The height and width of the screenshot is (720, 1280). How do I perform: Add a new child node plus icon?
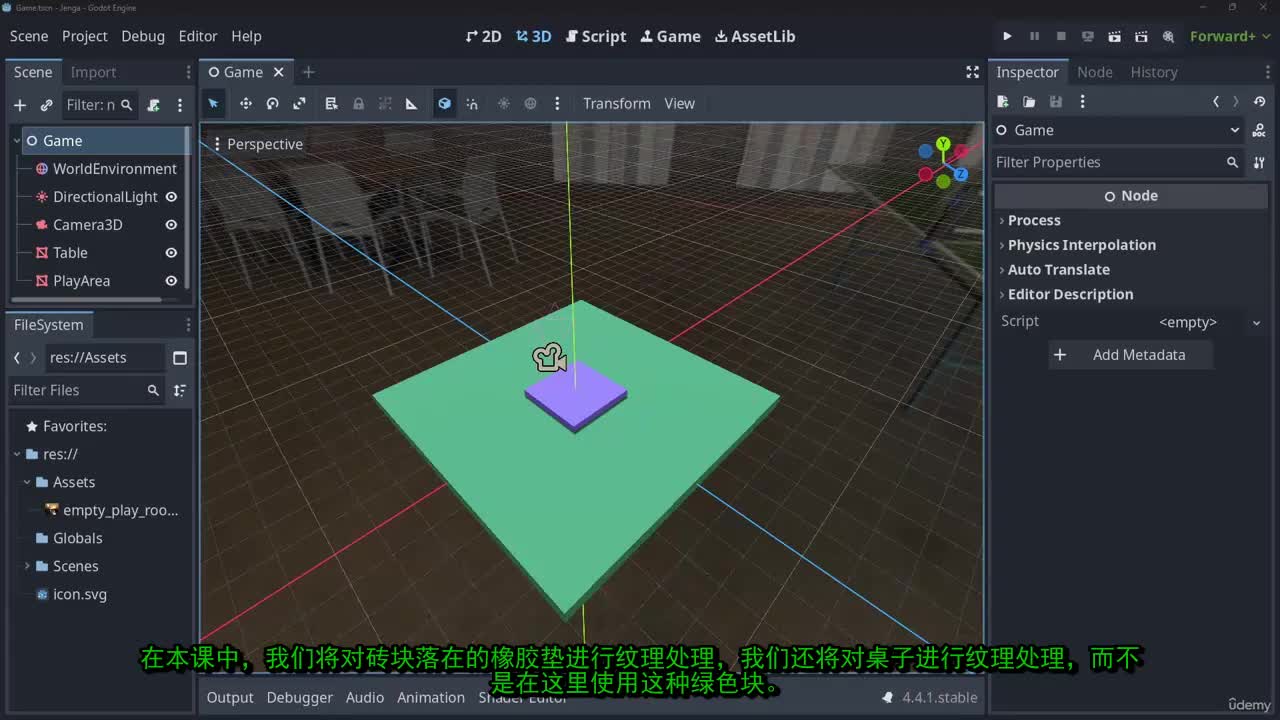(x=19, y=105)
